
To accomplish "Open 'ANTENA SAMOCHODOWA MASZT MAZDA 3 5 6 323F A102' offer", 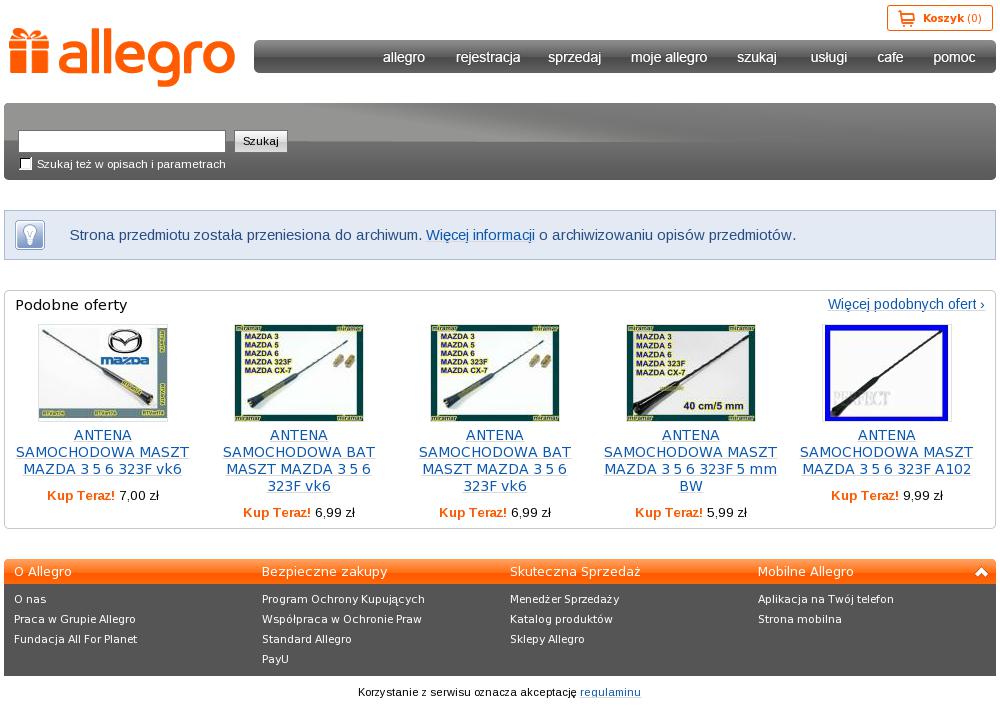I will tap(886, 452).
